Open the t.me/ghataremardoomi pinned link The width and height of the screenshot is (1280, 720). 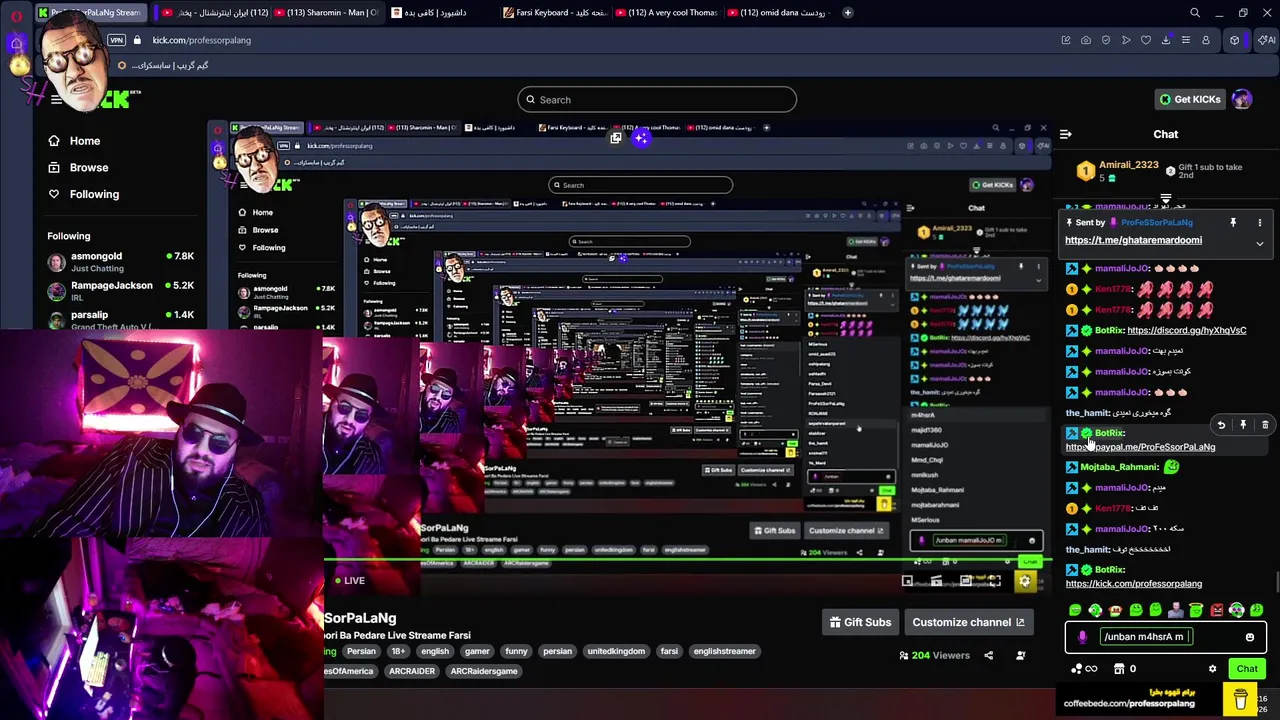1133,240
